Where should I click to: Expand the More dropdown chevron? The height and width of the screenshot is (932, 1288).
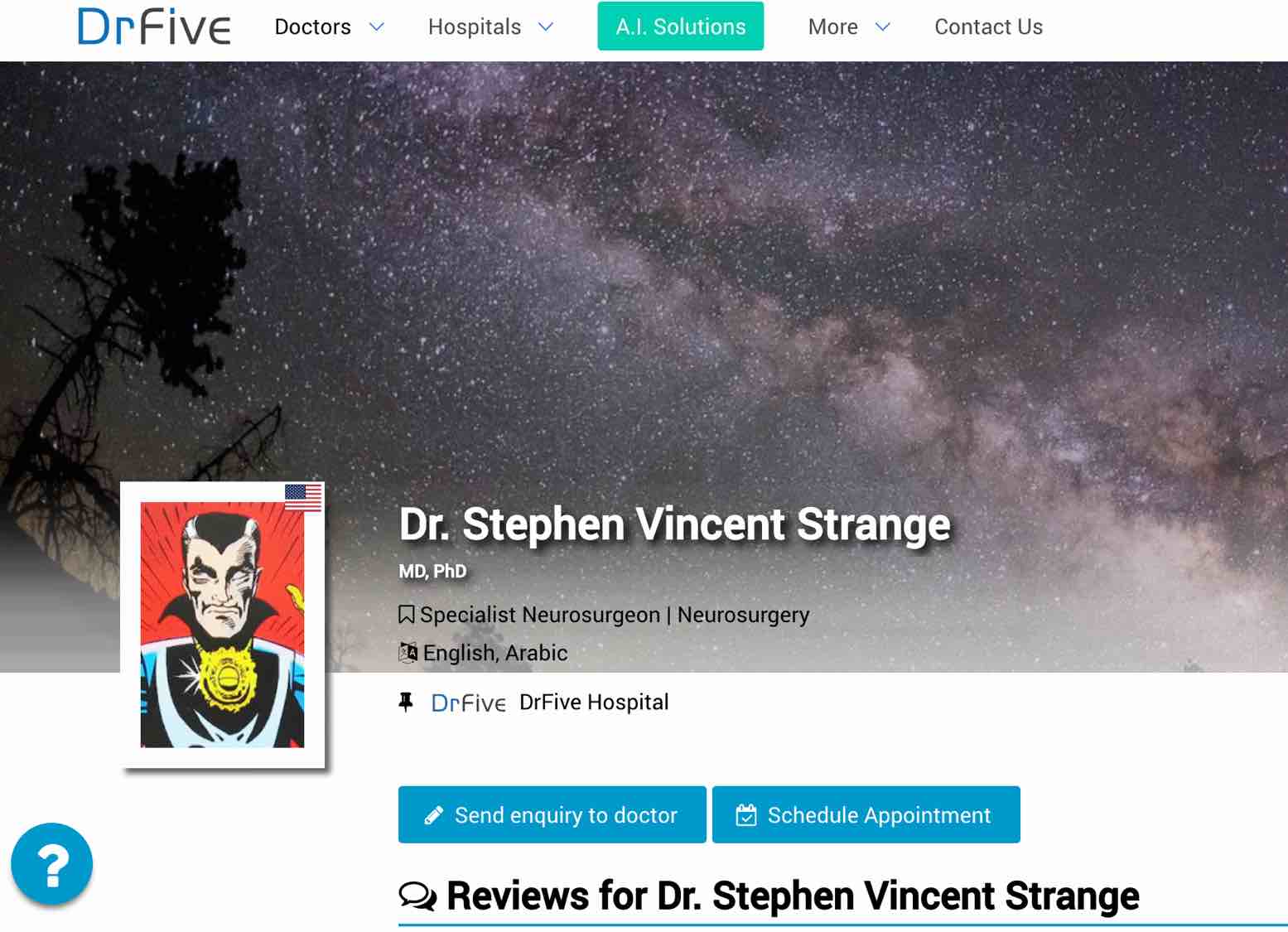[883, 27]
